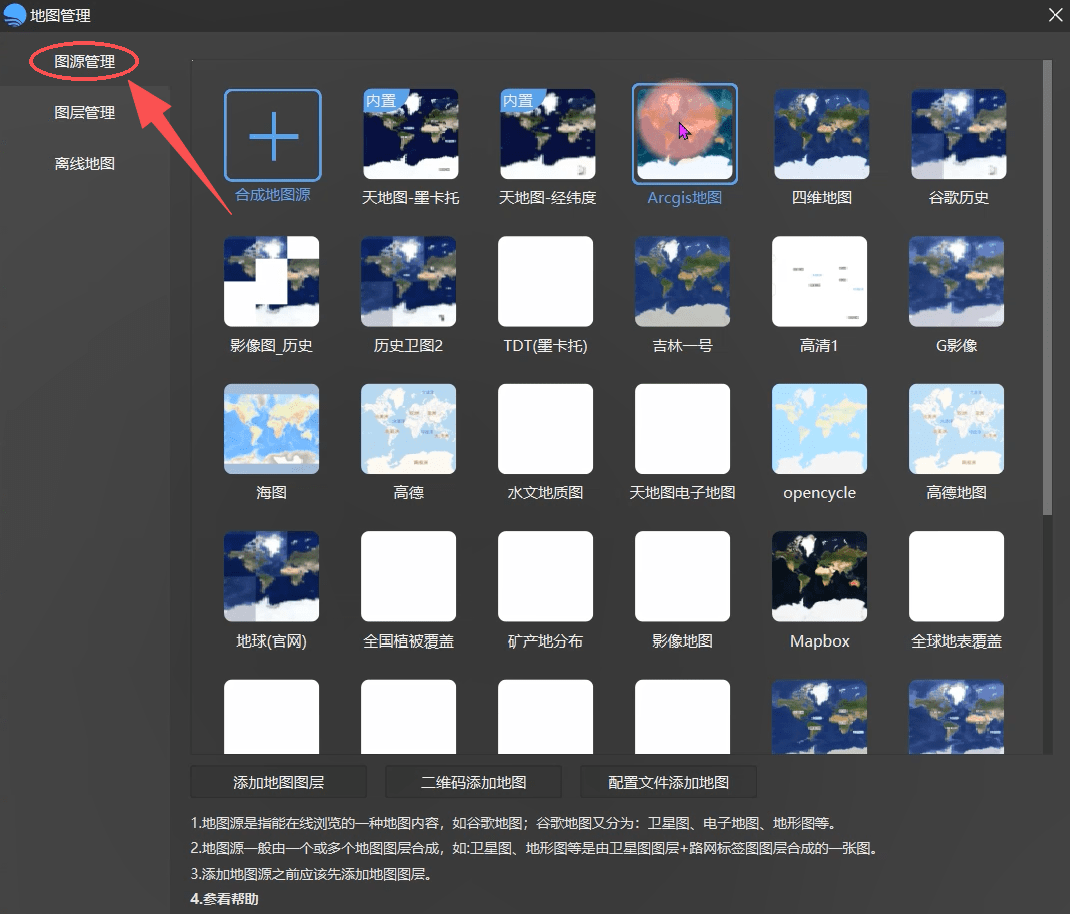Select the 水文地质图 map source
Screen dimensions: 1070x914
(545, 429)
